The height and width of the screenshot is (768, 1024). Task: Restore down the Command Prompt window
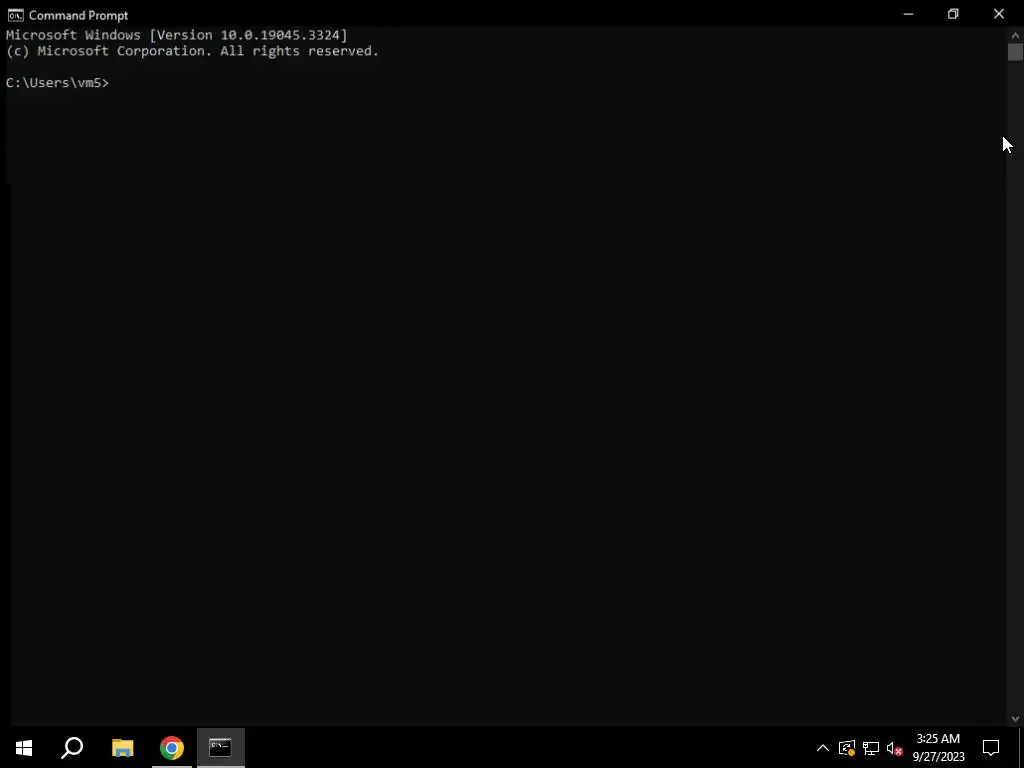(x=953, y=14)
